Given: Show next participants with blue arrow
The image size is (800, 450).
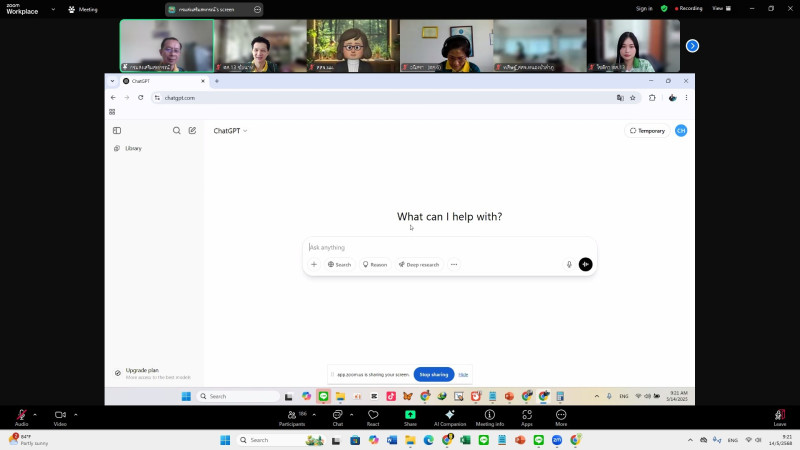Looking at the screenshot, I should coord(692,46).
